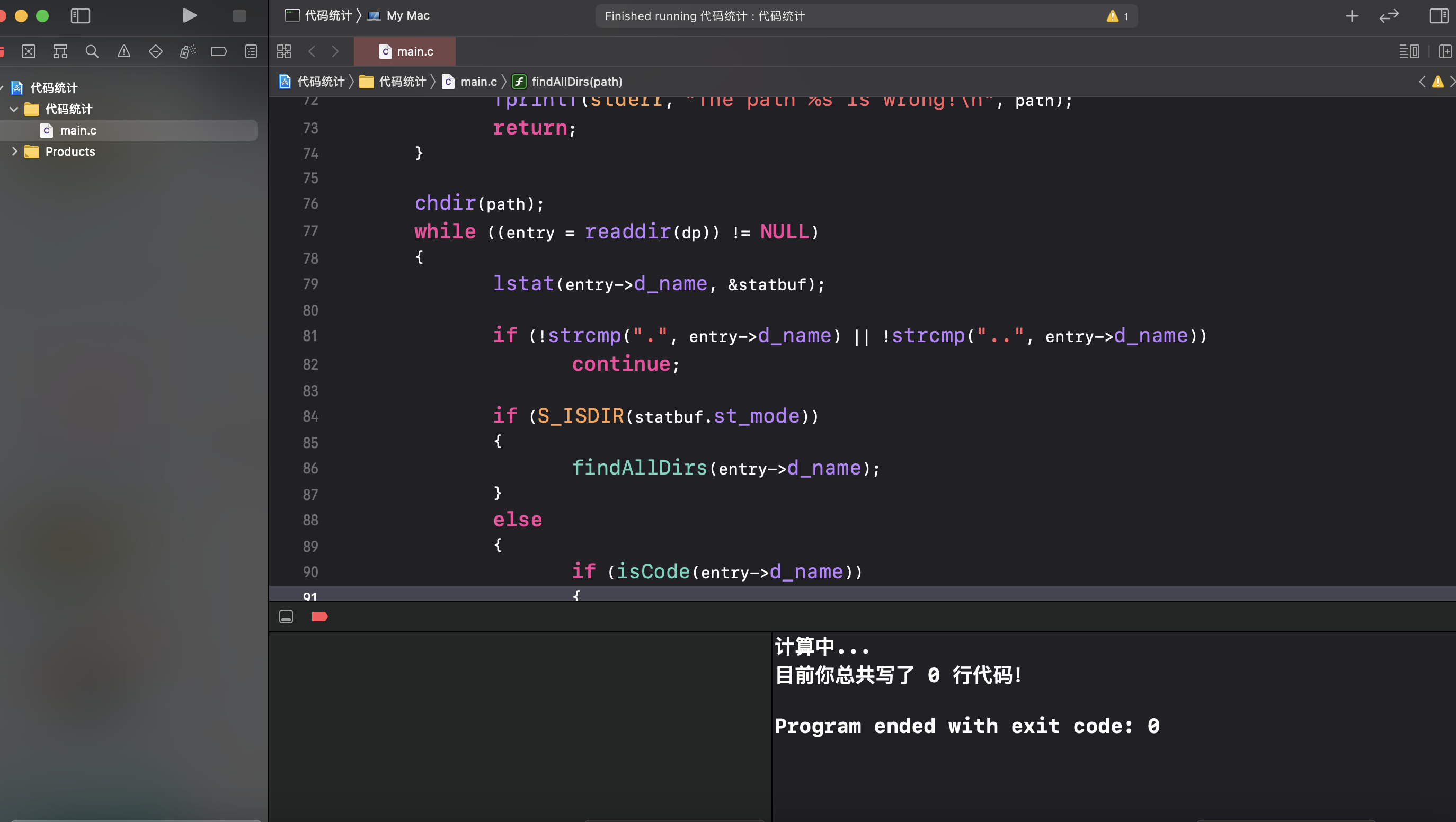
Task: Click the S_ISDIR macro on line 84
Action: click(x=581, y=416)
